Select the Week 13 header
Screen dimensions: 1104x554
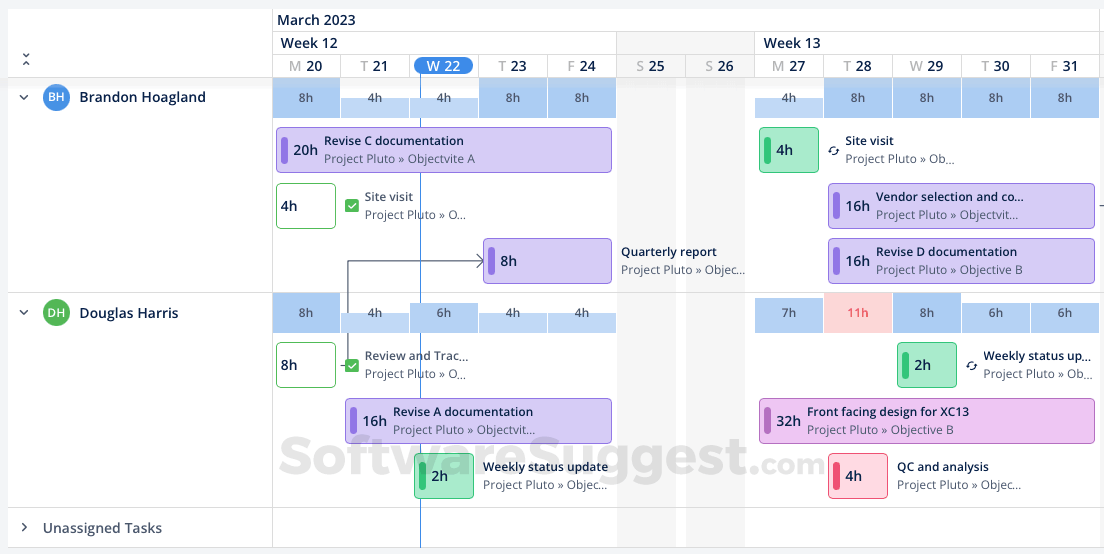point(792,43)
